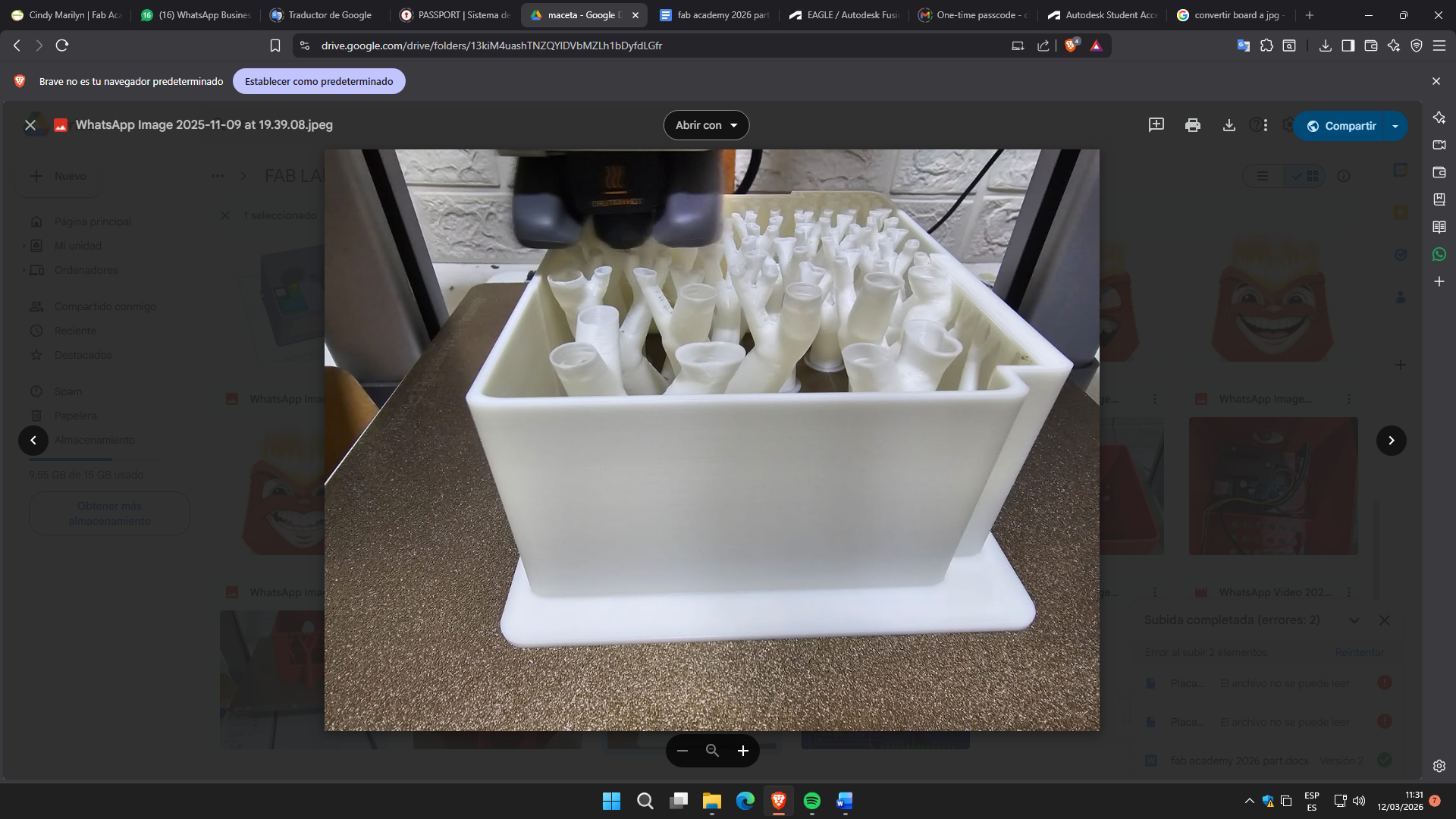
Task: Add a comment using the comment icon
Action: [1156, 125]
